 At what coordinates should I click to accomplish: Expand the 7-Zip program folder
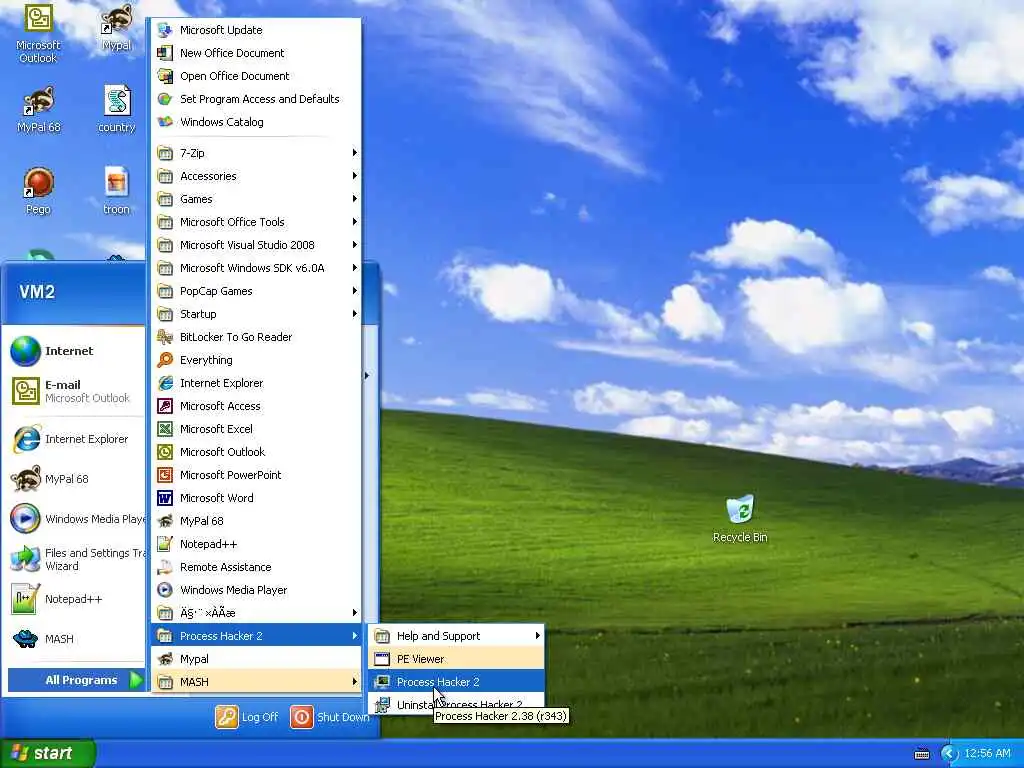(256, 153)
